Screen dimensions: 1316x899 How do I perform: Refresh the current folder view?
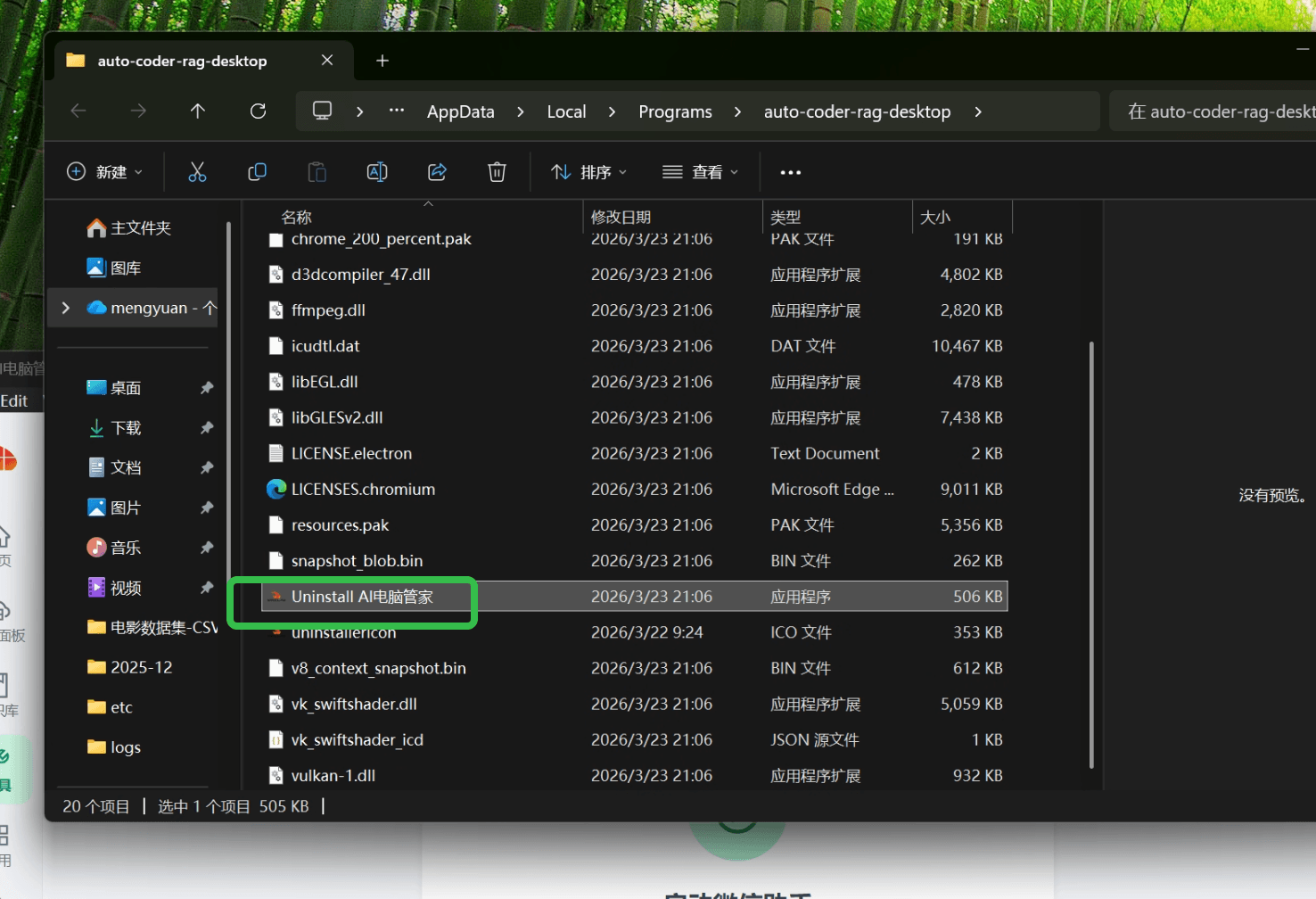coord(259,111)
